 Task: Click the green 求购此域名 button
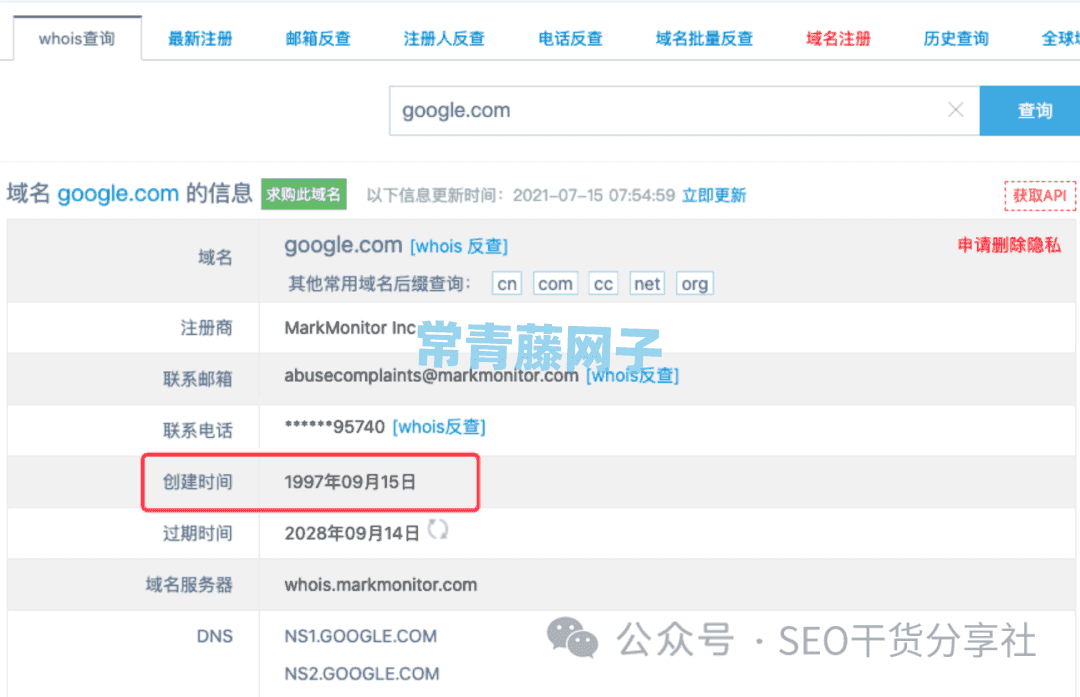tap(304, 194)
